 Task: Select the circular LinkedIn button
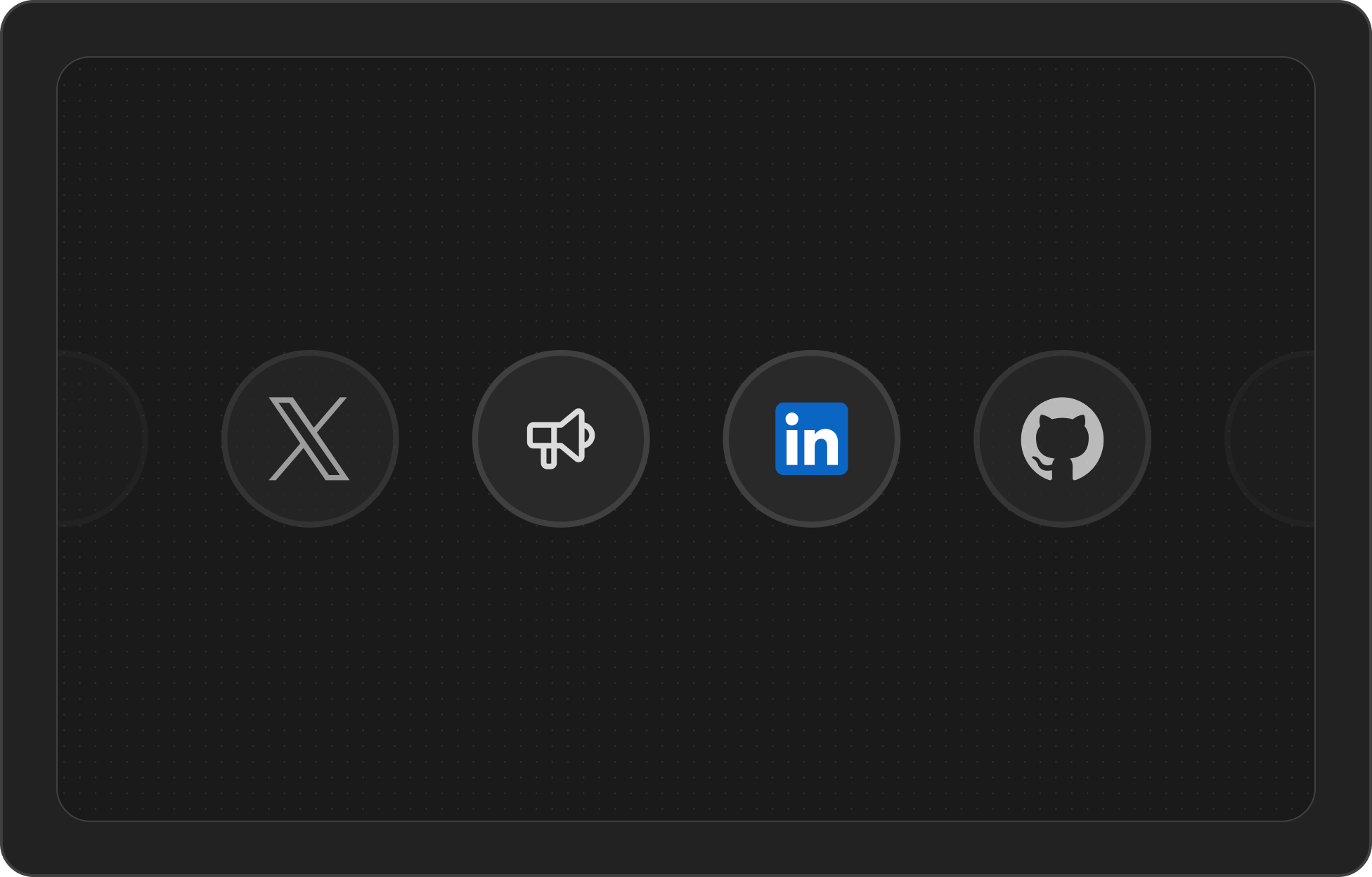(x=812, y=438)
